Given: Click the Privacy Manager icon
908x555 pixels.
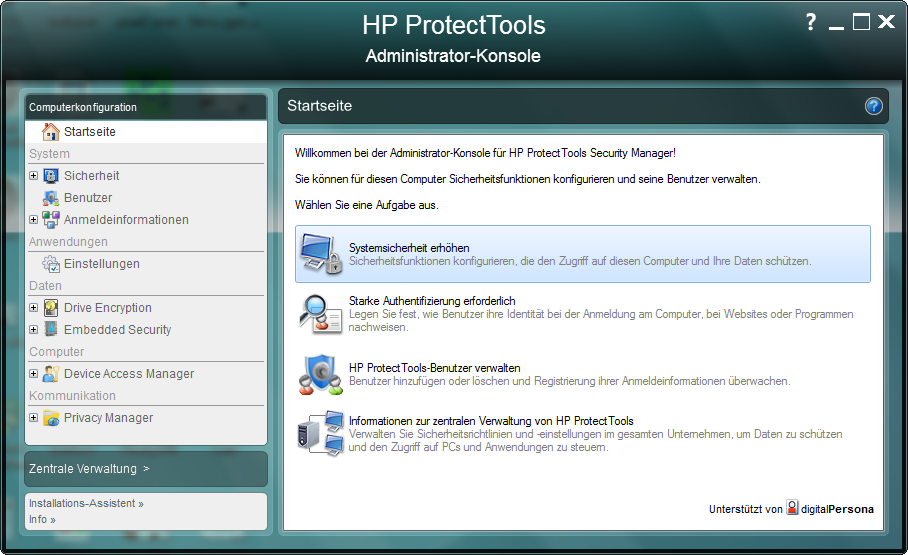Looking at the screenshot, I should [51, 418].
